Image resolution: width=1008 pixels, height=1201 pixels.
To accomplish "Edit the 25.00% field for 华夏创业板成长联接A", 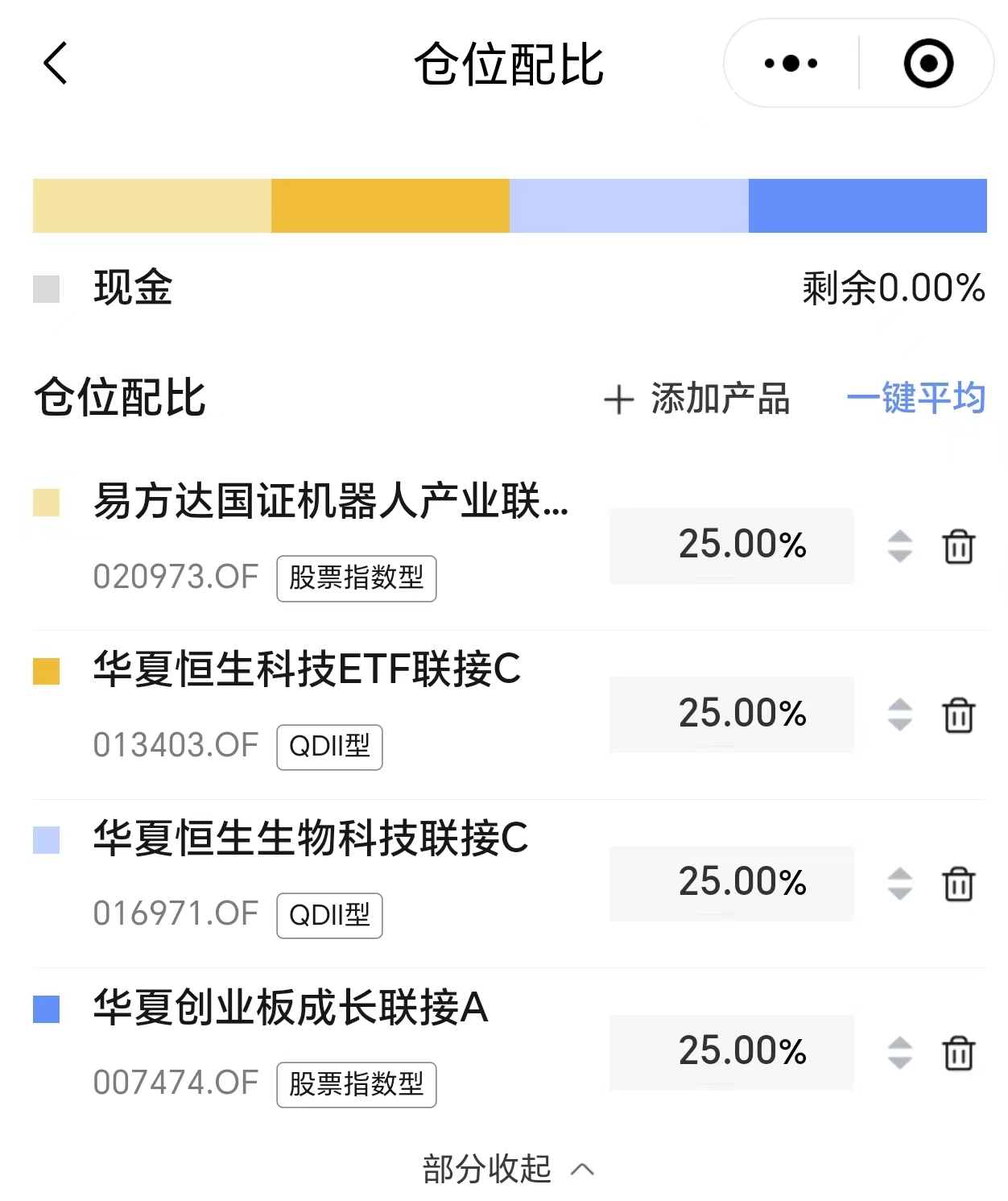I will [x=732, y=1052].
